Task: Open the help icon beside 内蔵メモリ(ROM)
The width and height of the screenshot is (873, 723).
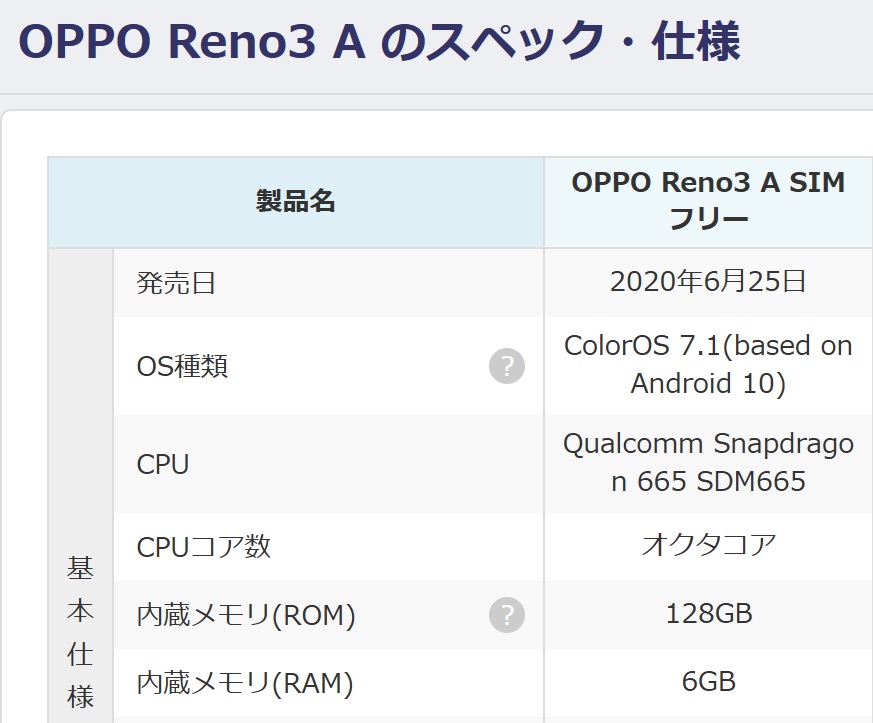Action: pos(507,615)
